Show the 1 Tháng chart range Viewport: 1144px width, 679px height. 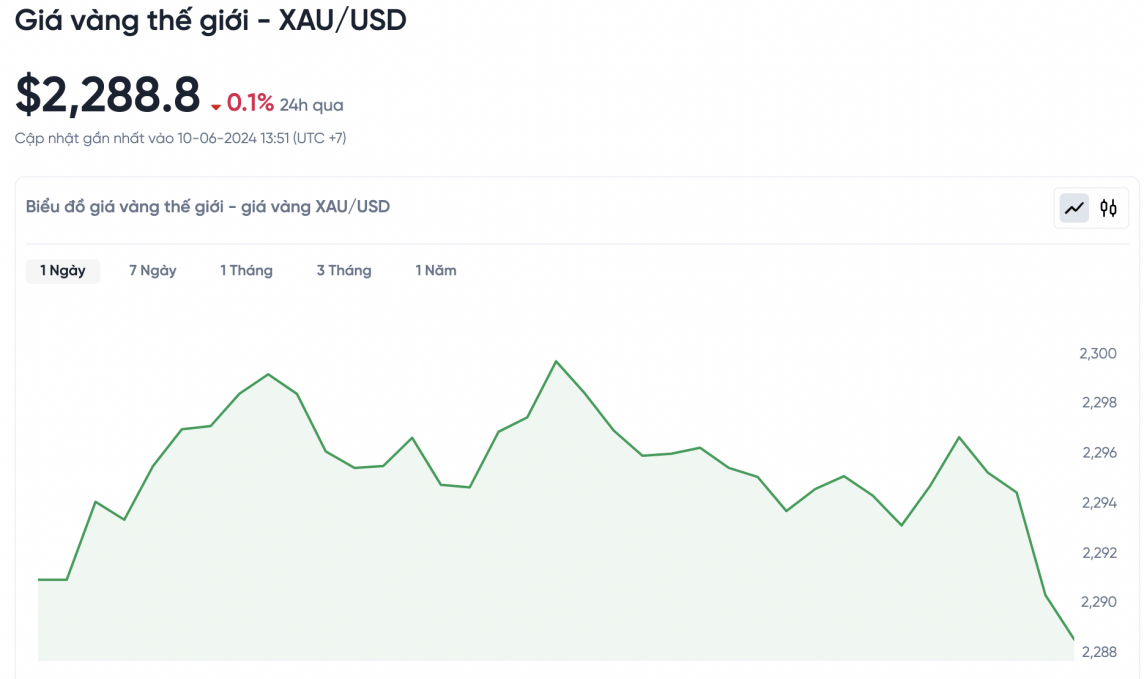point(246,270)
